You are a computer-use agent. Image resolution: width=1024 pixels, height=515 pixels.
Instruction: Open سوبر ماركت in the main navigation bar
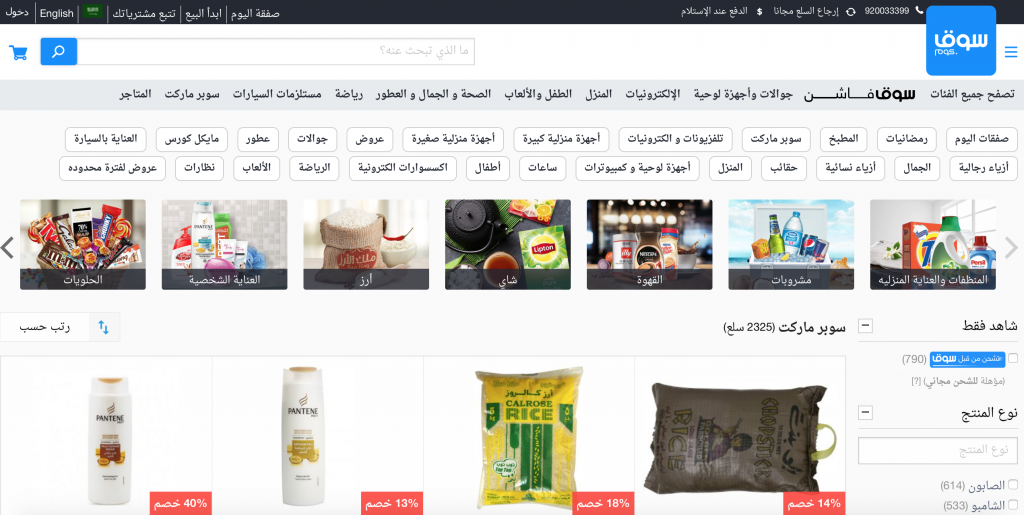click(x=192, y=94)
